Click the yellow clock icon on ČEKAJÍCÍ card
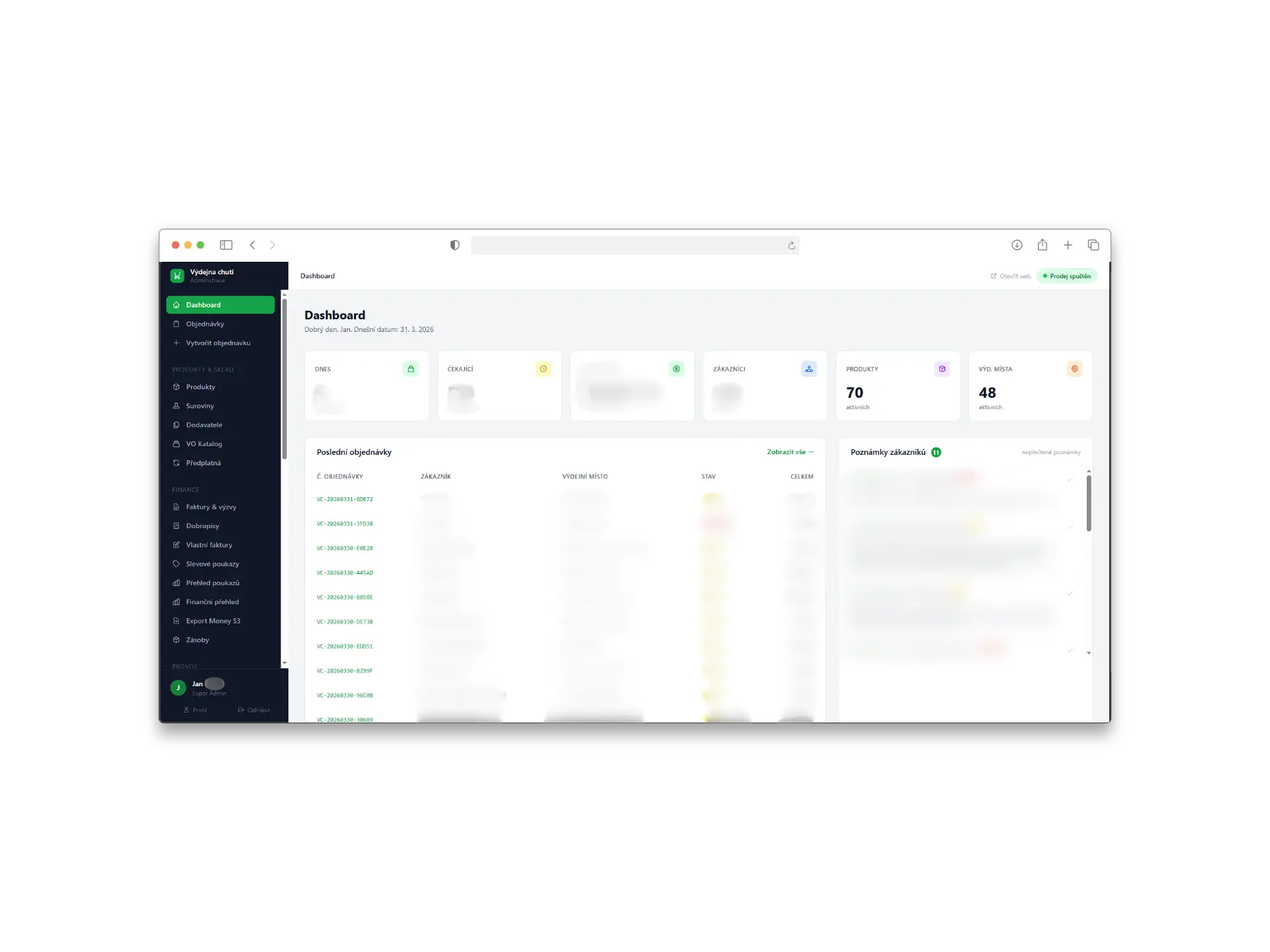Image resolution: width=1270 pixels, height=952 pixels. coord(543,369)
